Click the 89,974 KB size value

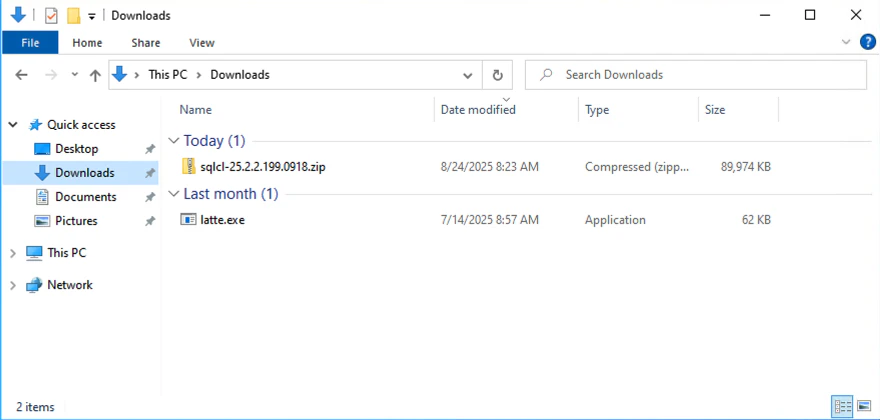click(x=745, y=167)
